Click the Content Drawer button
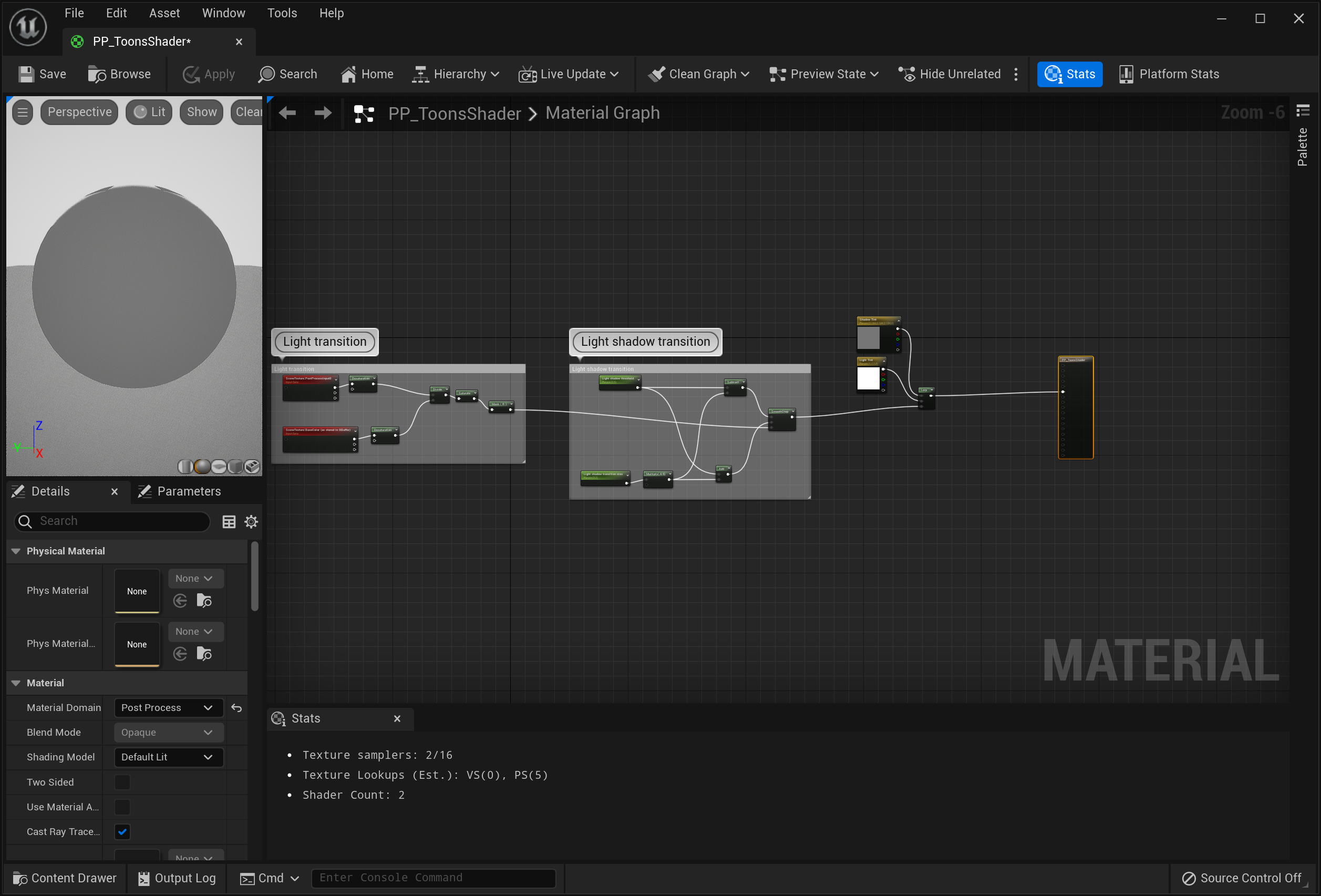The height and width of the screenshot is (896, 1321). pyautogui.click(x=64, y=878)
